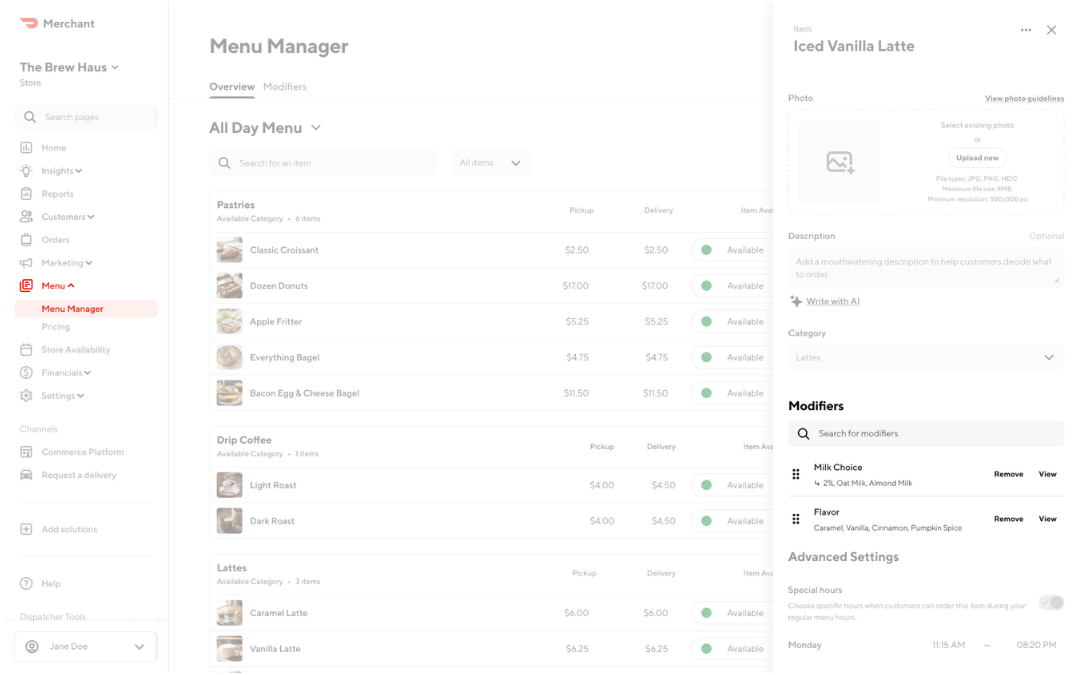Open the Pricing submenu item
The height and width of the screenshot is (675, 1080).
[x=56, y=326]
